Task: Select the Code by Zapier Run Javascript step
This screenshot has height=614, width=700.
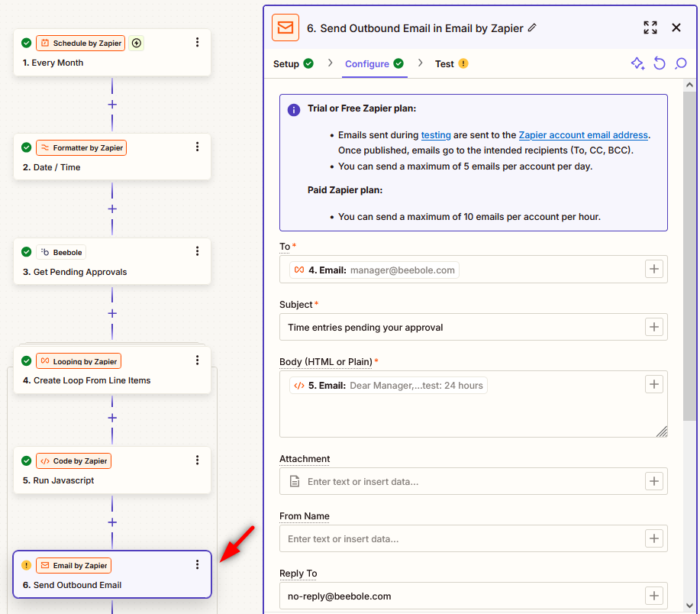Action: coord(112,470)
